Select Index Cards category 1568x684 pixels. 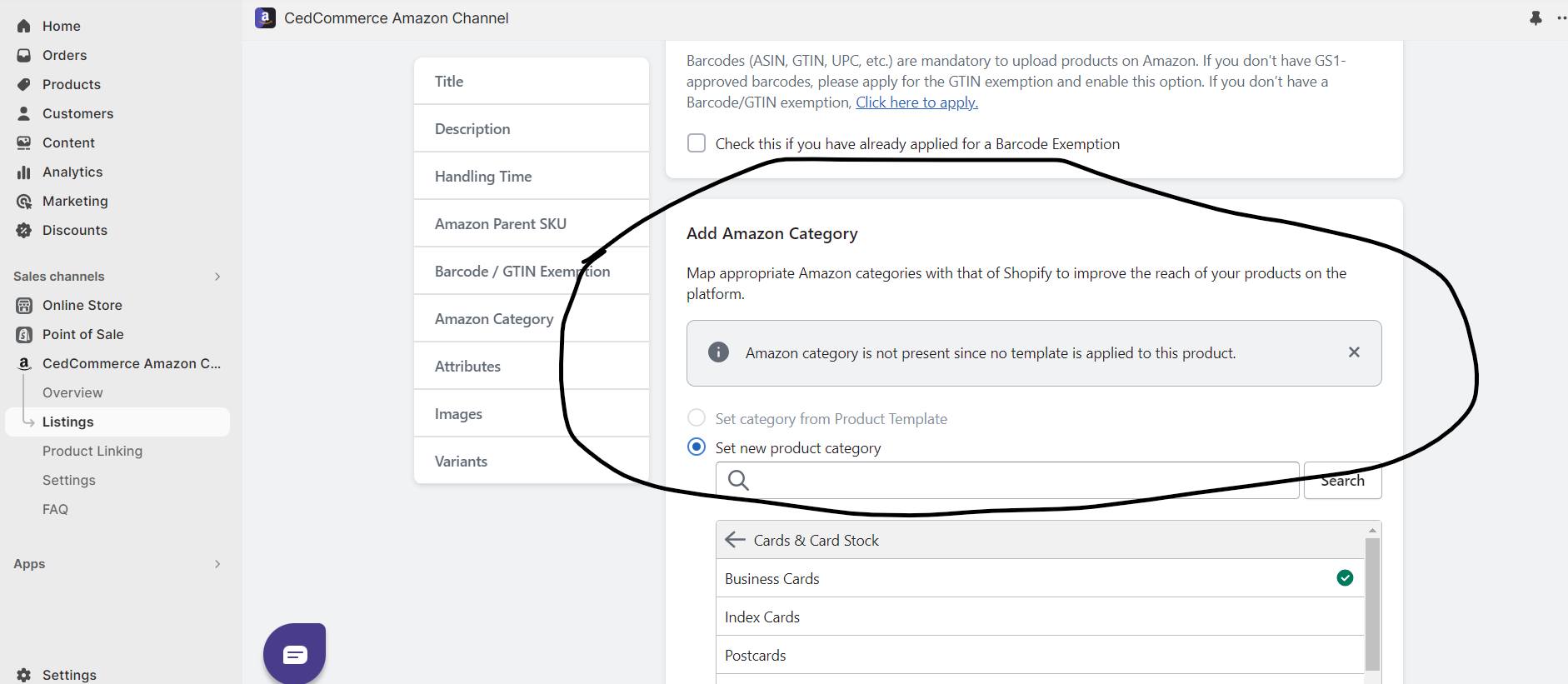click(1040, 617)
